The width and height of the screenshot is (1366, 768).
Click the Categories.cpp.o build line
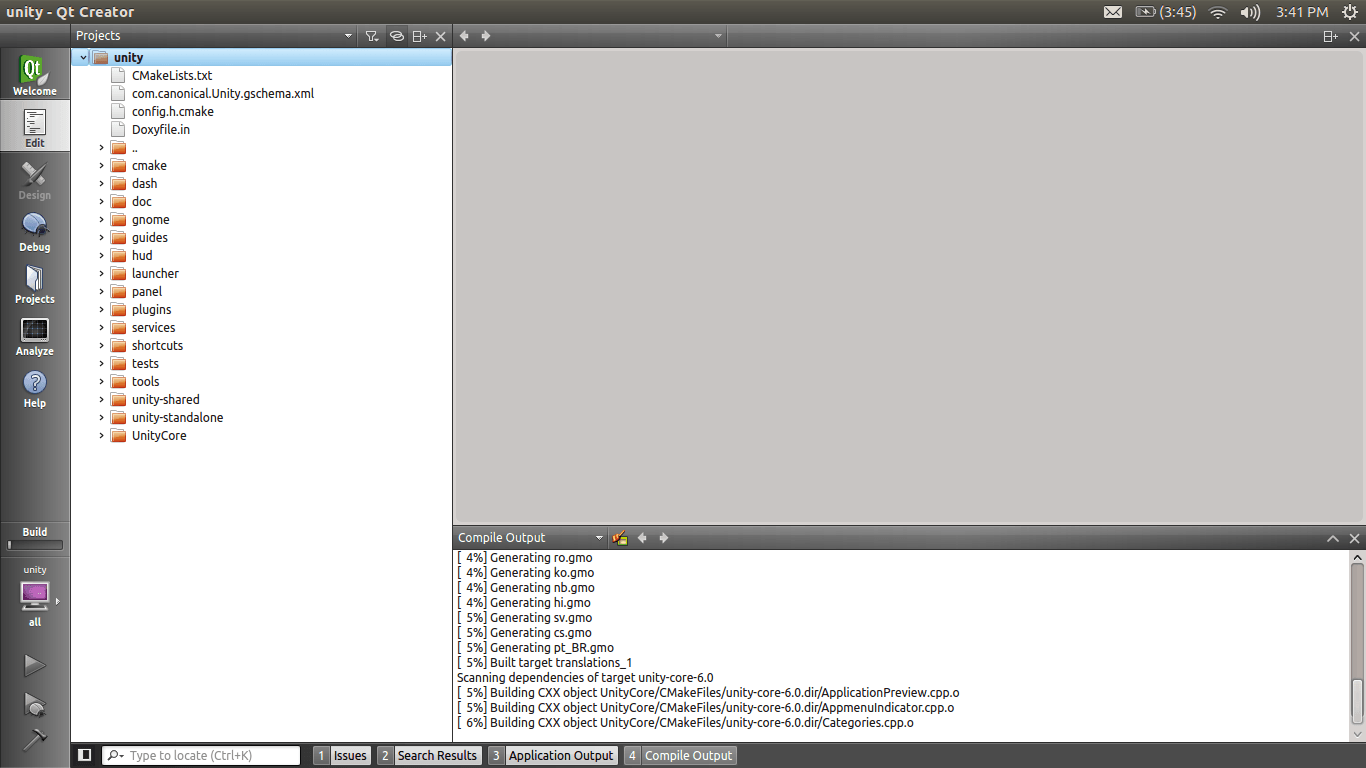(685, 723)
